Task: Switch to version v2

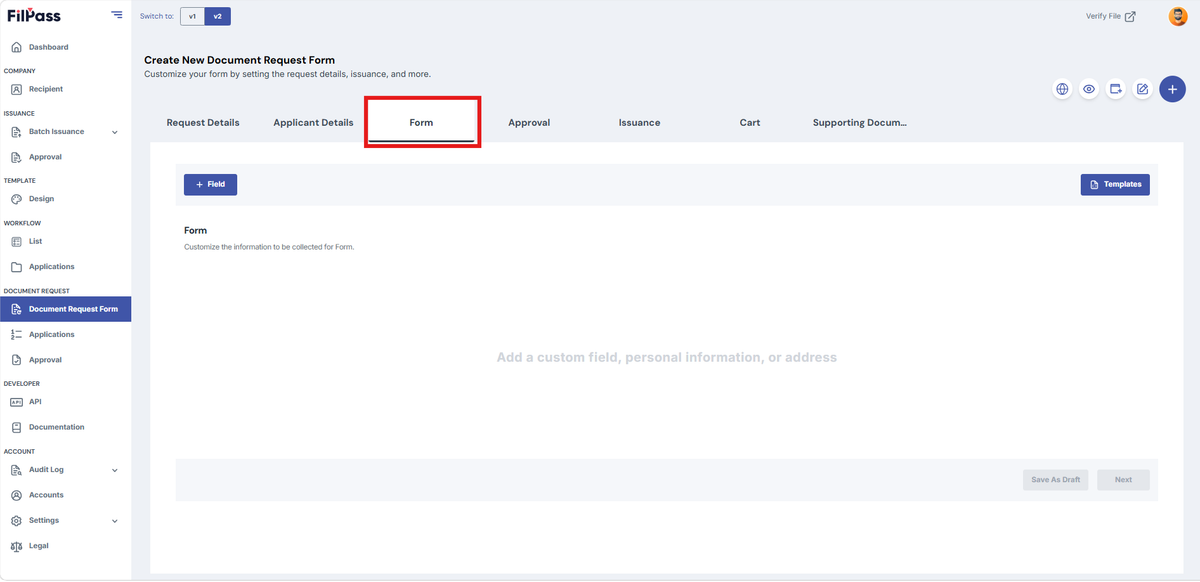Action: [217, 16]
